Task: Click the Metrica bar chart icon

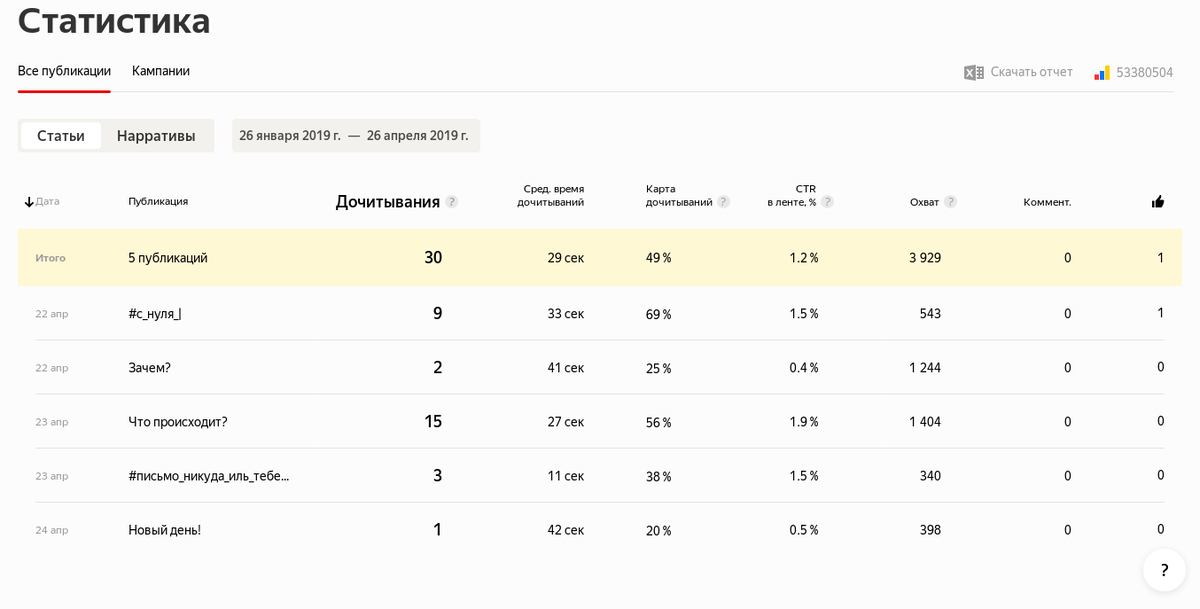Action: pos(1102,73)
